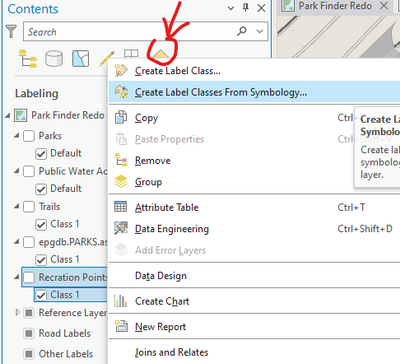This screenshot has width=400, height=364.
Task: Toggle labeling checkbox for Recration Points layer
Action: 29,277
